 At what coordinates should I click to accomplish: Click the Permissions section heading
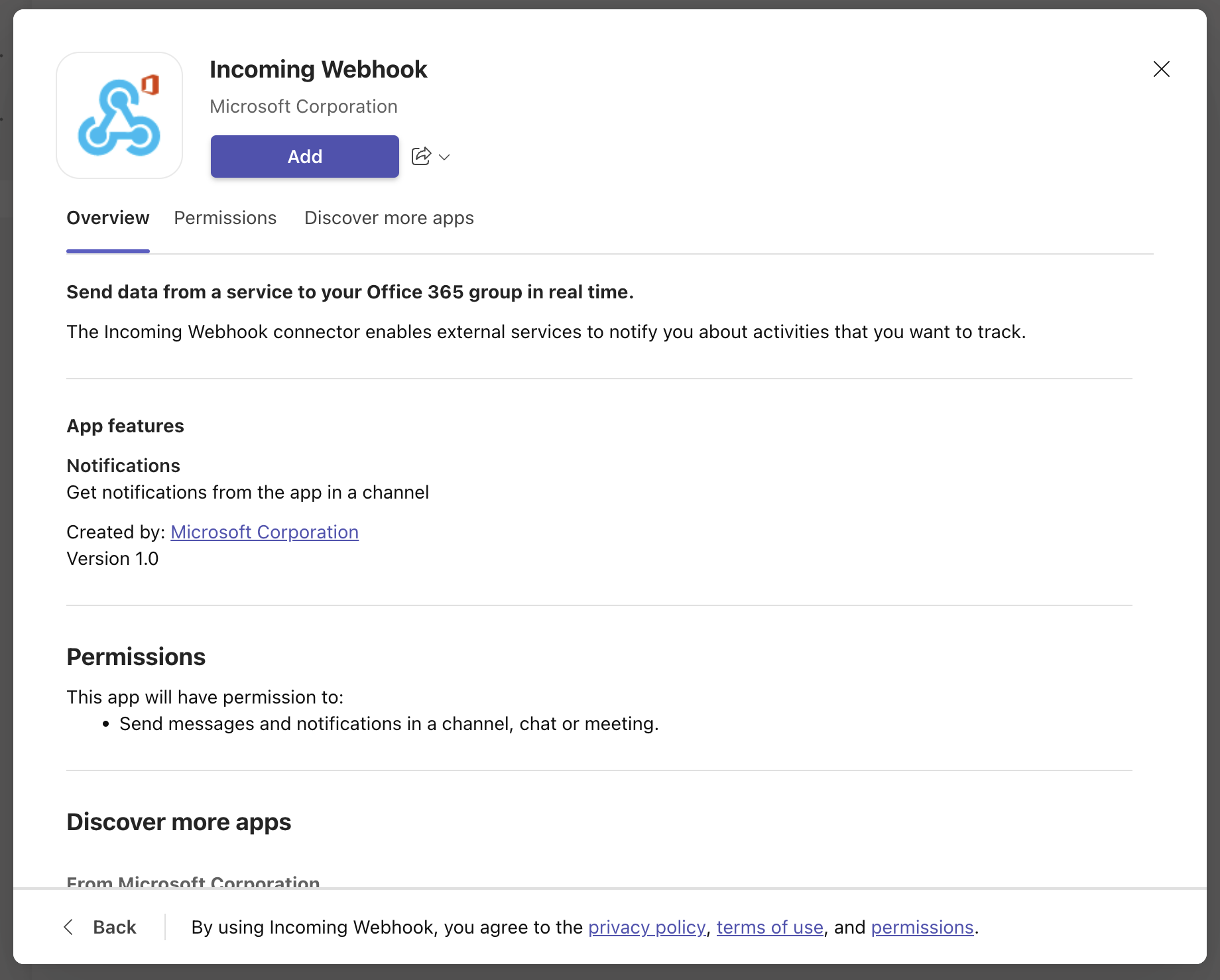(136, 657)
